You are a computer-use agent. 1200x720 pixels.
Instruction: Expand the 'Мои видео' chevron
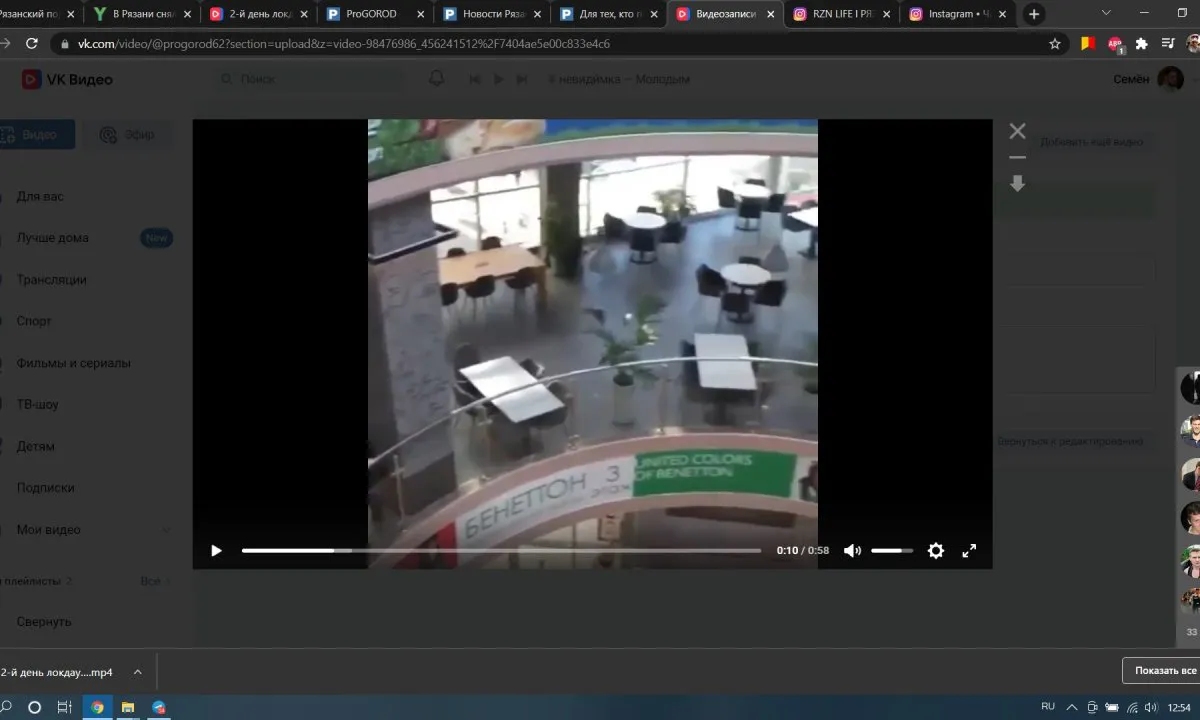coord(166,530)
